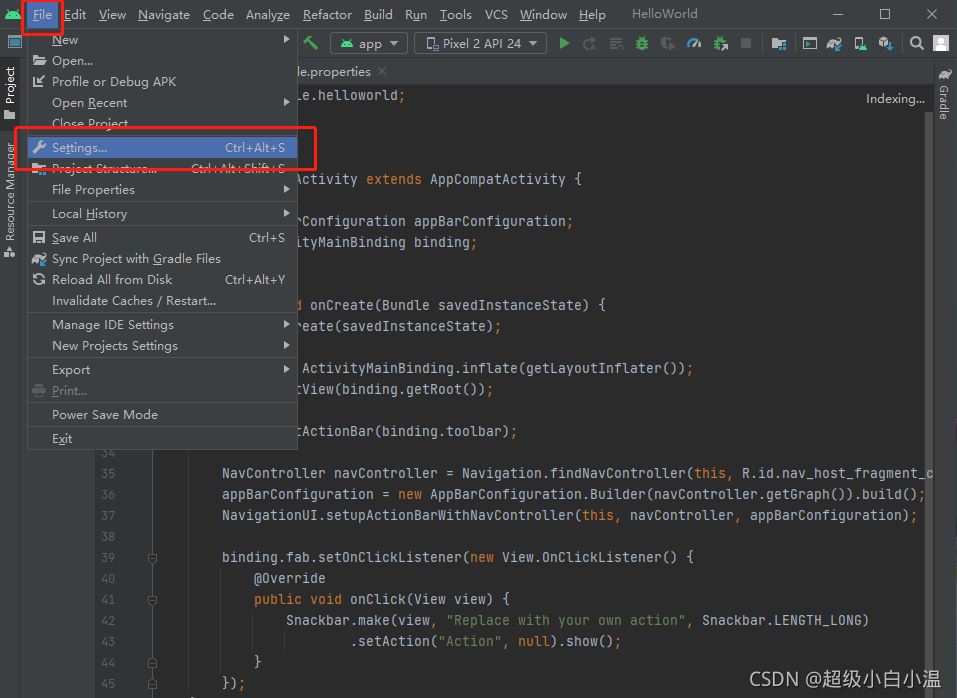Open the File menu

tap(42, 15)
